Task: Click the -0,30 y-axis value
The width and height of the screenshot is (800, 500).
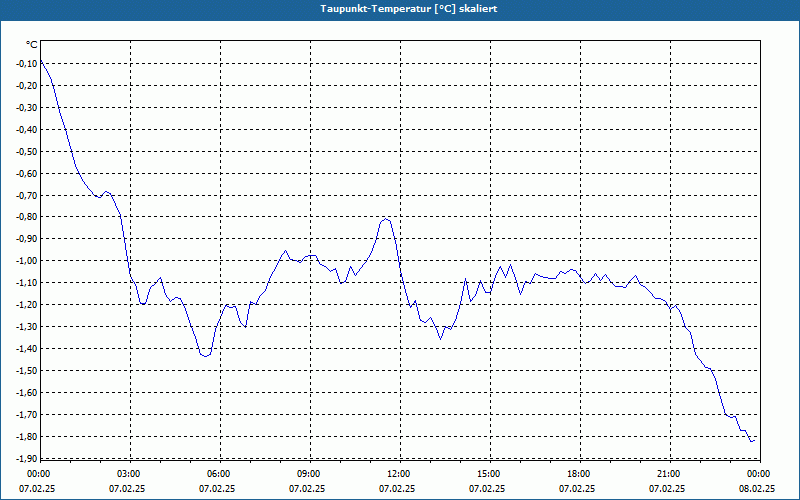Action: (x=27, y=108)
